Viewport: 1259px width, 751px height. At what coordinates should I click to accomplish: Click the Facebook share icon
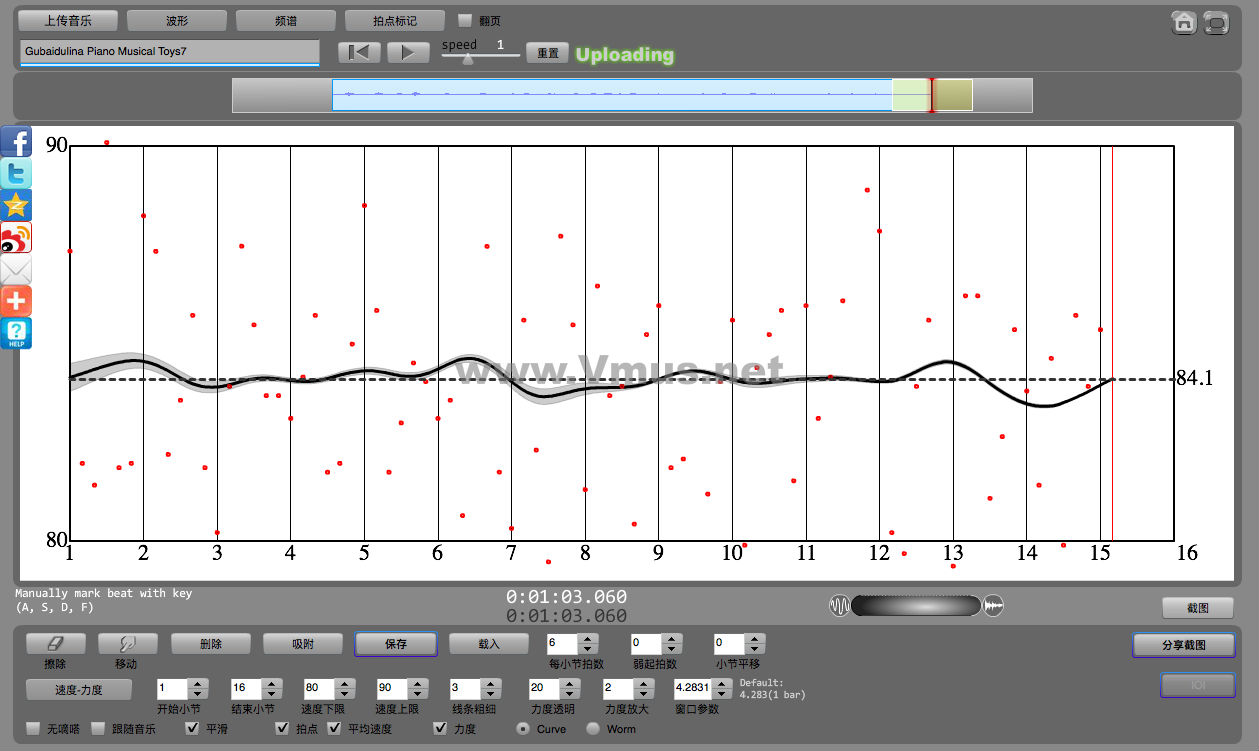[x=16, y=141]
